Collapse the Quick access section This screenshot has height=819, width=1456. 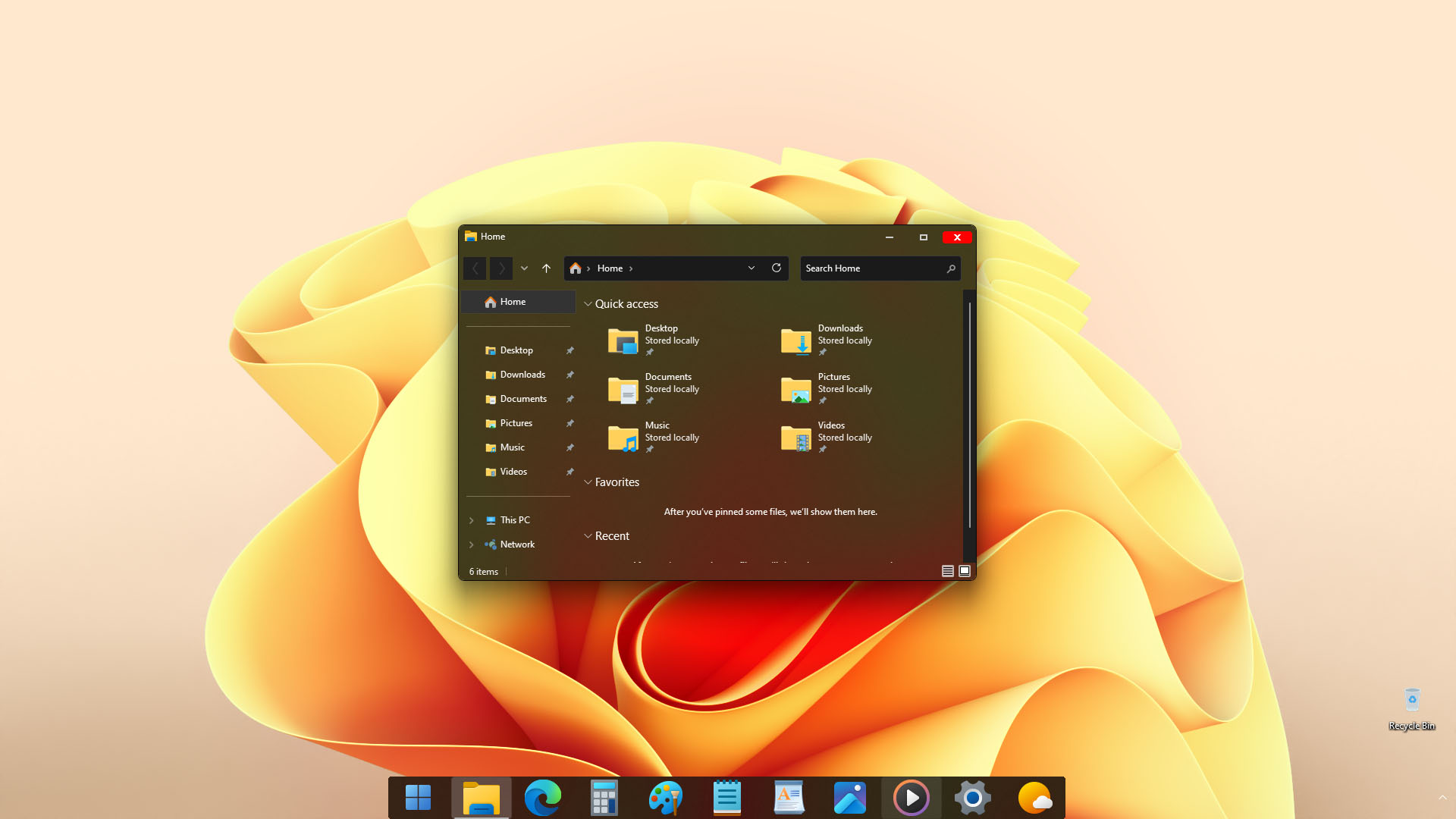click(588, 303)
